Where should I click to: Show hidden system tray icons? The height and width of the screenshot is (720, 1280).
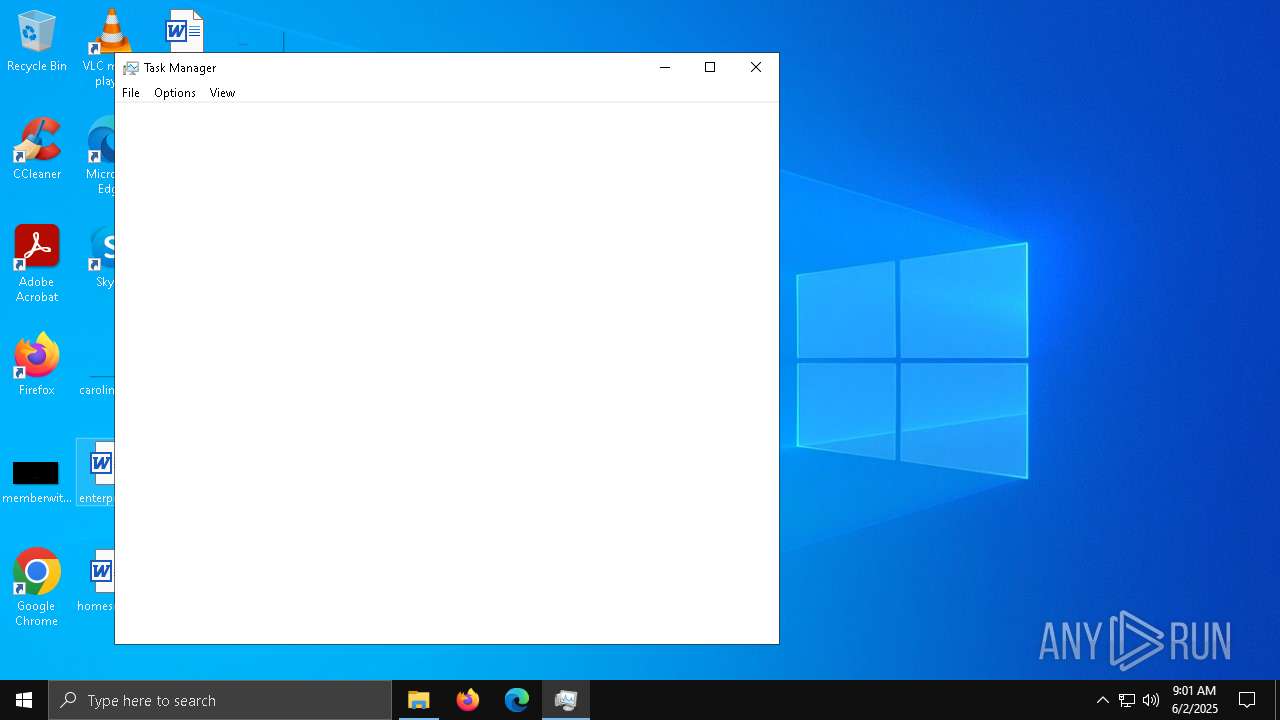1103,700
